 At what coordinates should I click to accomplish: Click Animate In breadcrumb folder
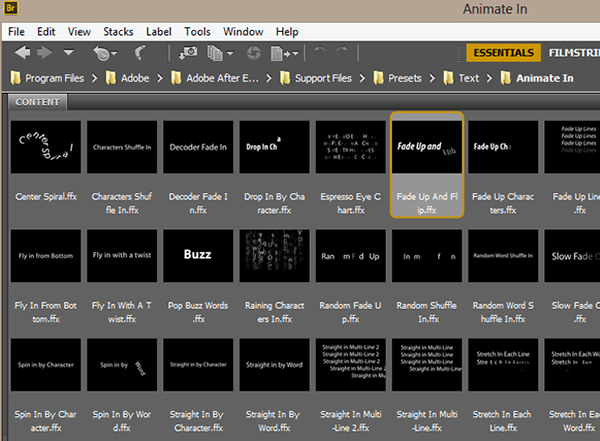(x=537, y=78)
